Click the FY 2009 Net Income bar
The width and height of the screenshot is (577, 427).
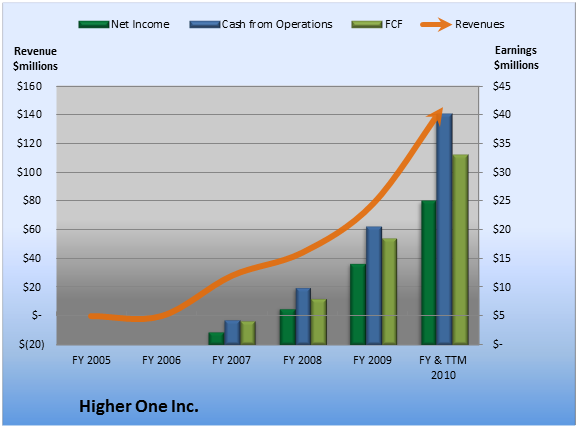(x=358, y=304)
